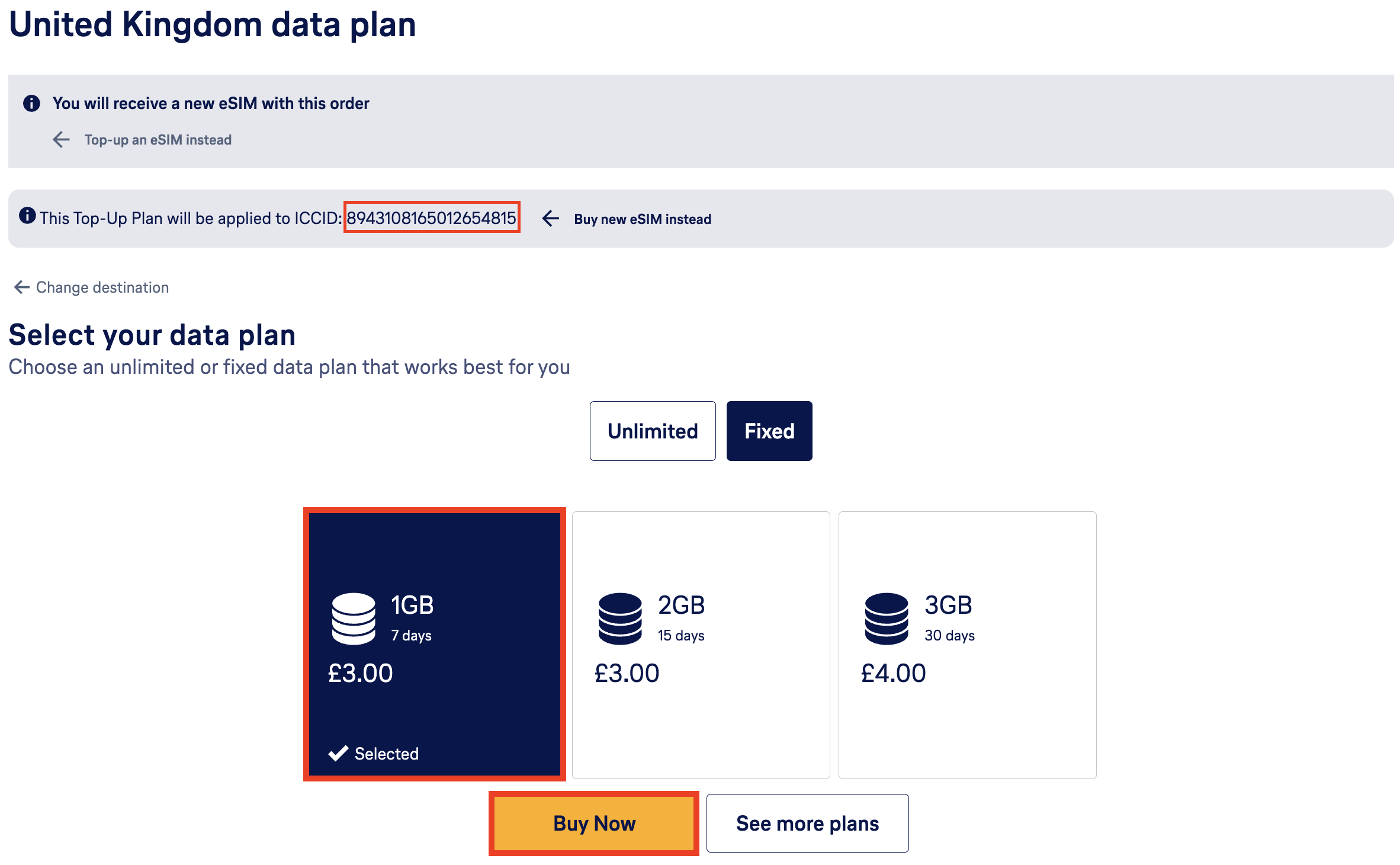Select the 2GB 15 days plan
Image resolution: width=1400 pixels, height=865 pixels.
(x=701, y=645)
